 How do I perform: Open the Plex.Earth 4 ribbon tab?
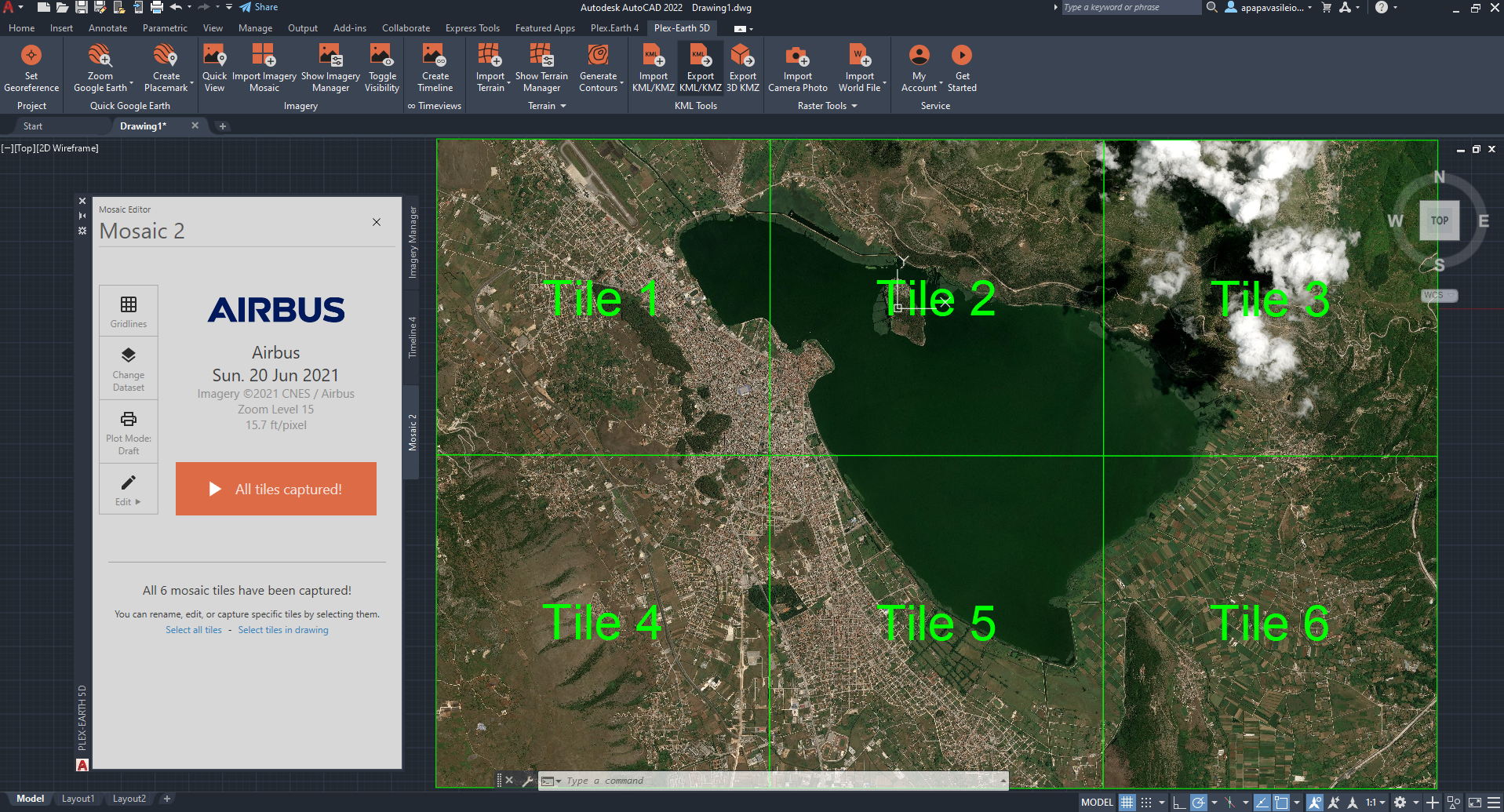click(x=614, y=27)
